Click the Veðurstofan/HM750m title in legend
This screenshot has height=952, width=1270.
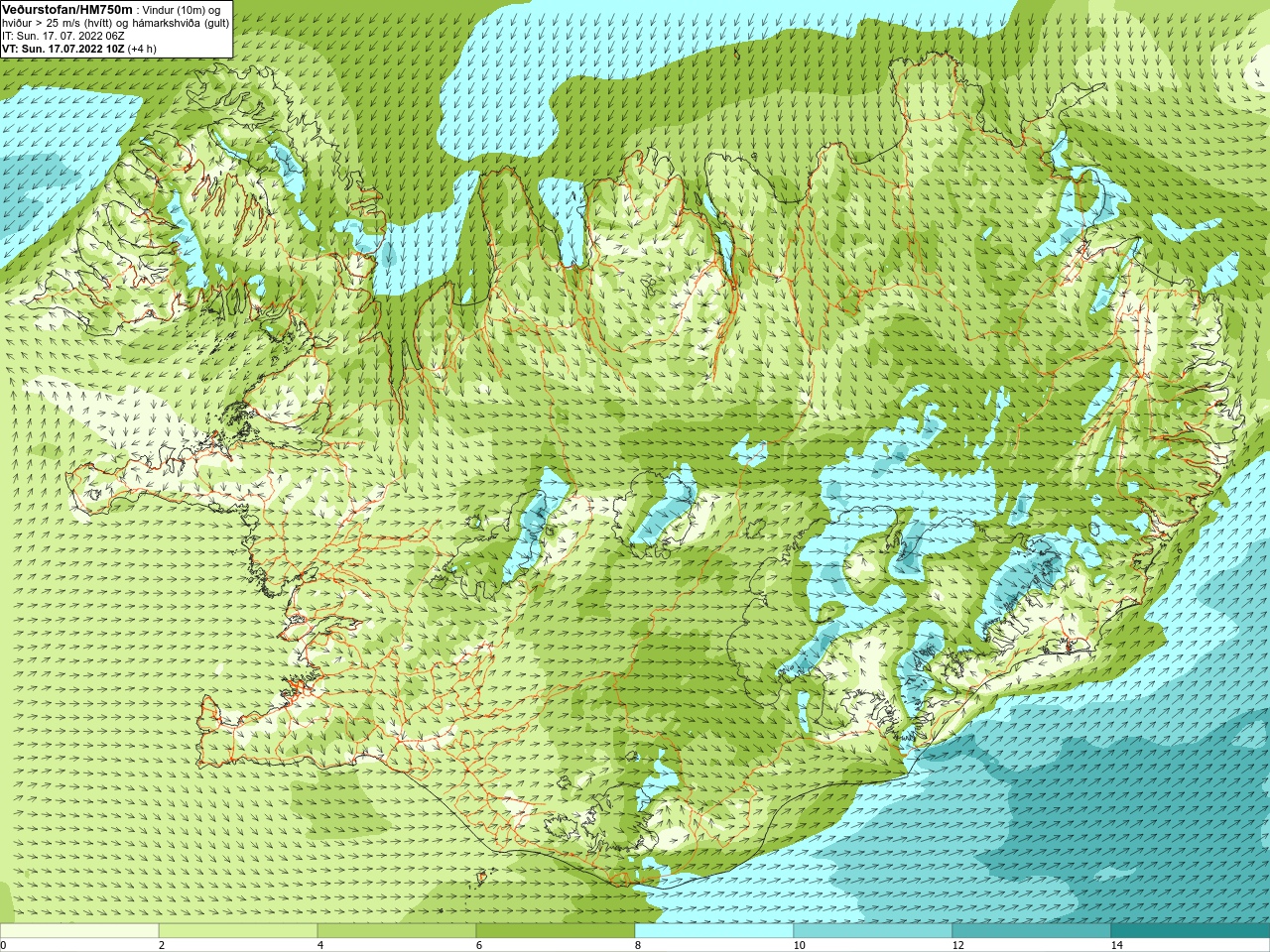66,9
